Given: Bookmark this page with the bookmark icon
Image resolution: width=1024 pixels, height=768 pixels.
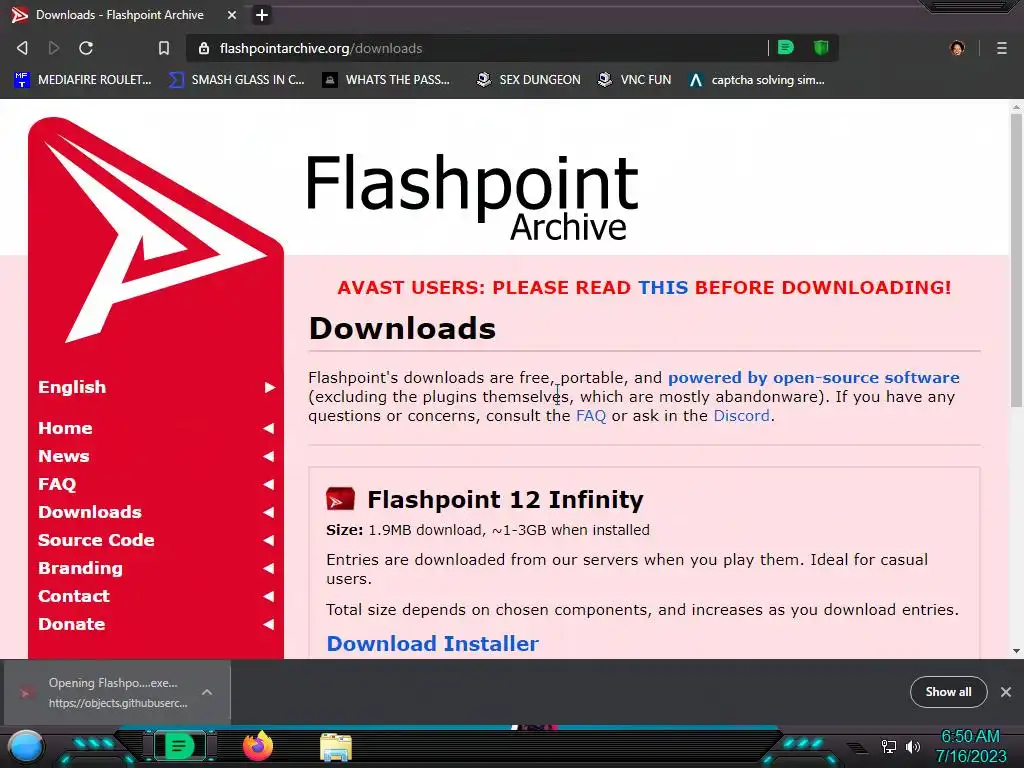Looking at the screenshot, I should coord(163,48).
